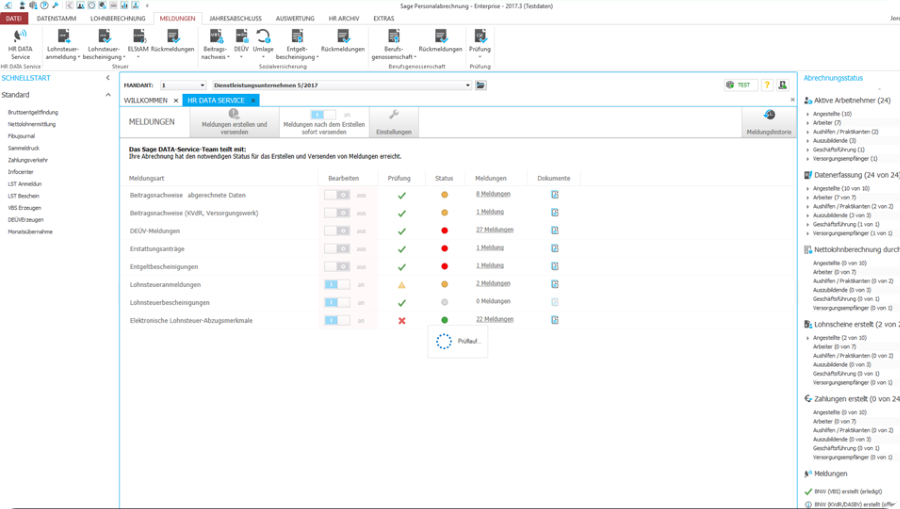
Task: Open the Beitragsnachweise abgerechnete Daten document icon
Action: pos(554,195)
